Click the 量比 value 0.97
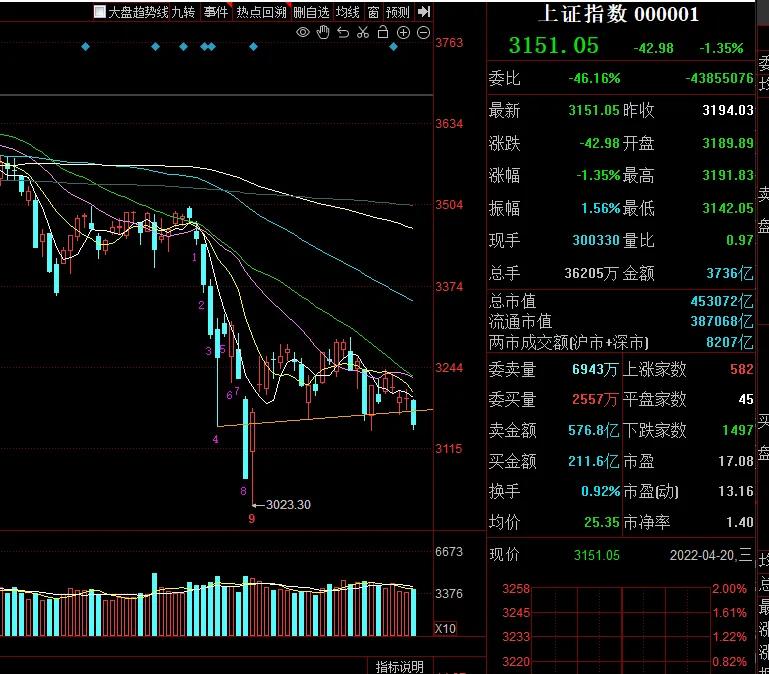769x674 pixels. pyautogui.click(x=740, y=240)
